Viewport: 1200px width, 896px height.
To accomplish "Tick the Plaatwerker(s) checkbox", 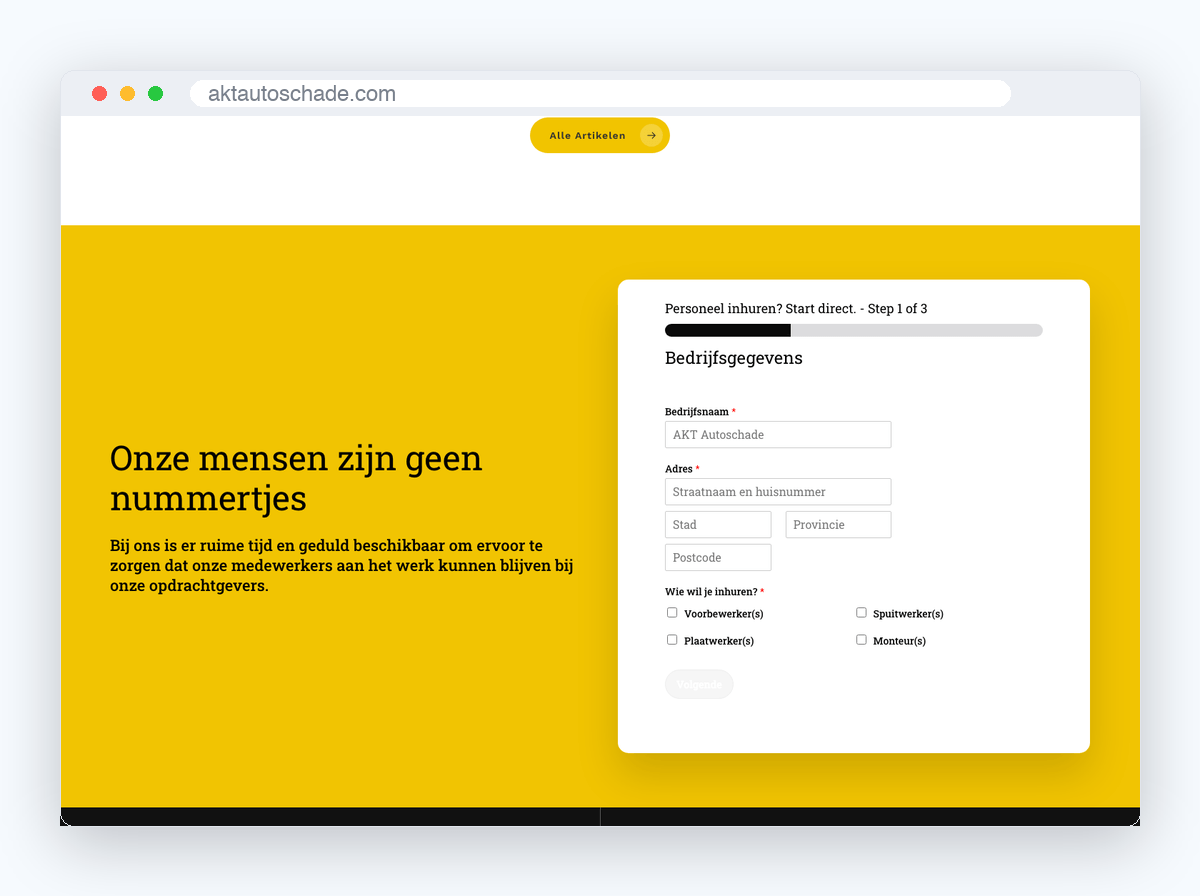I will 672,640.
